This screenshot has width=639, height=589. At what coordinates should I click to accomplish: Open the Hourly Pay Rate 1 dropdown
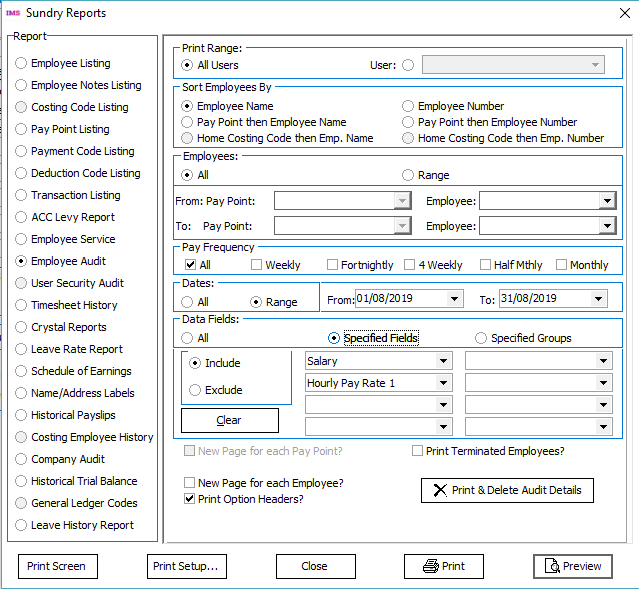tap(443, 383)
